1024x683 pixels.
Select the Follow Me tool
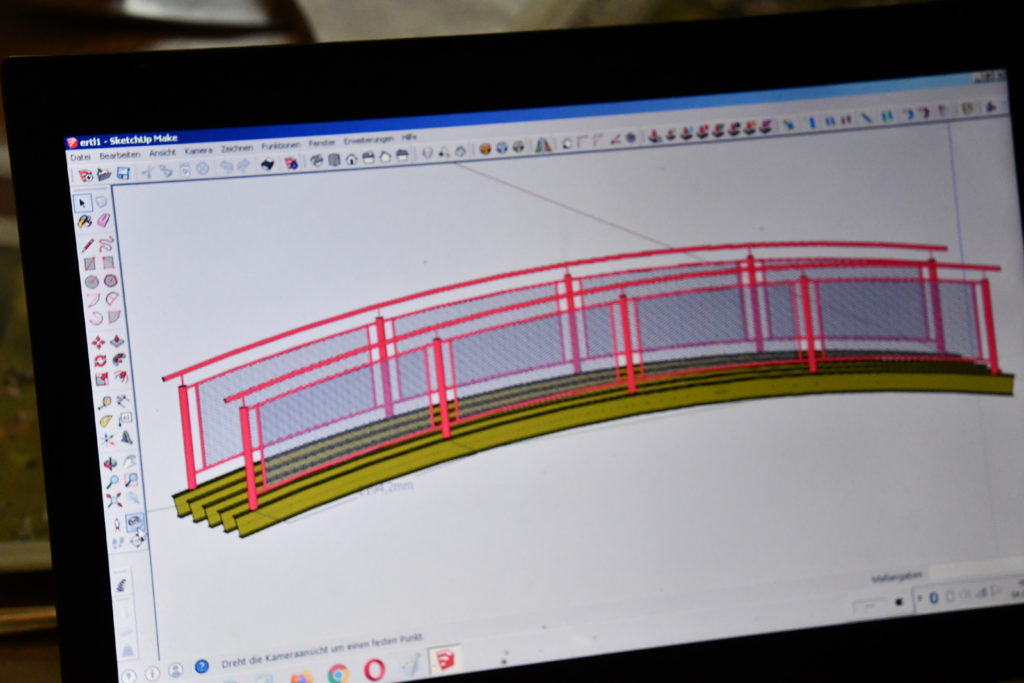tap(119, 360)
